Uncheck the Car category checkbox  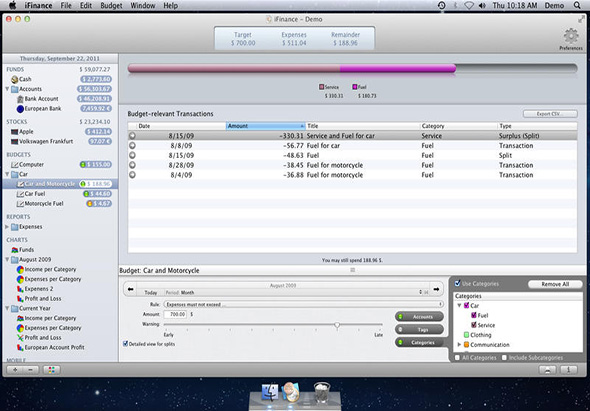[467, 306]
